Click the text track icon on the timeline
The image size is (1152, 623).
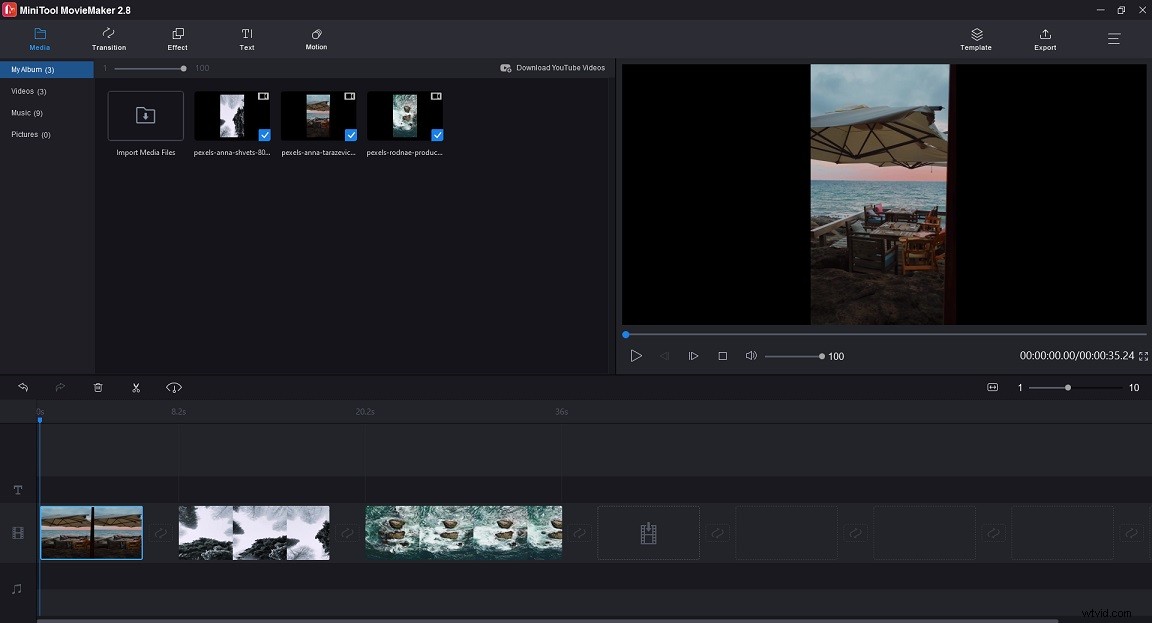click(17, 490)
